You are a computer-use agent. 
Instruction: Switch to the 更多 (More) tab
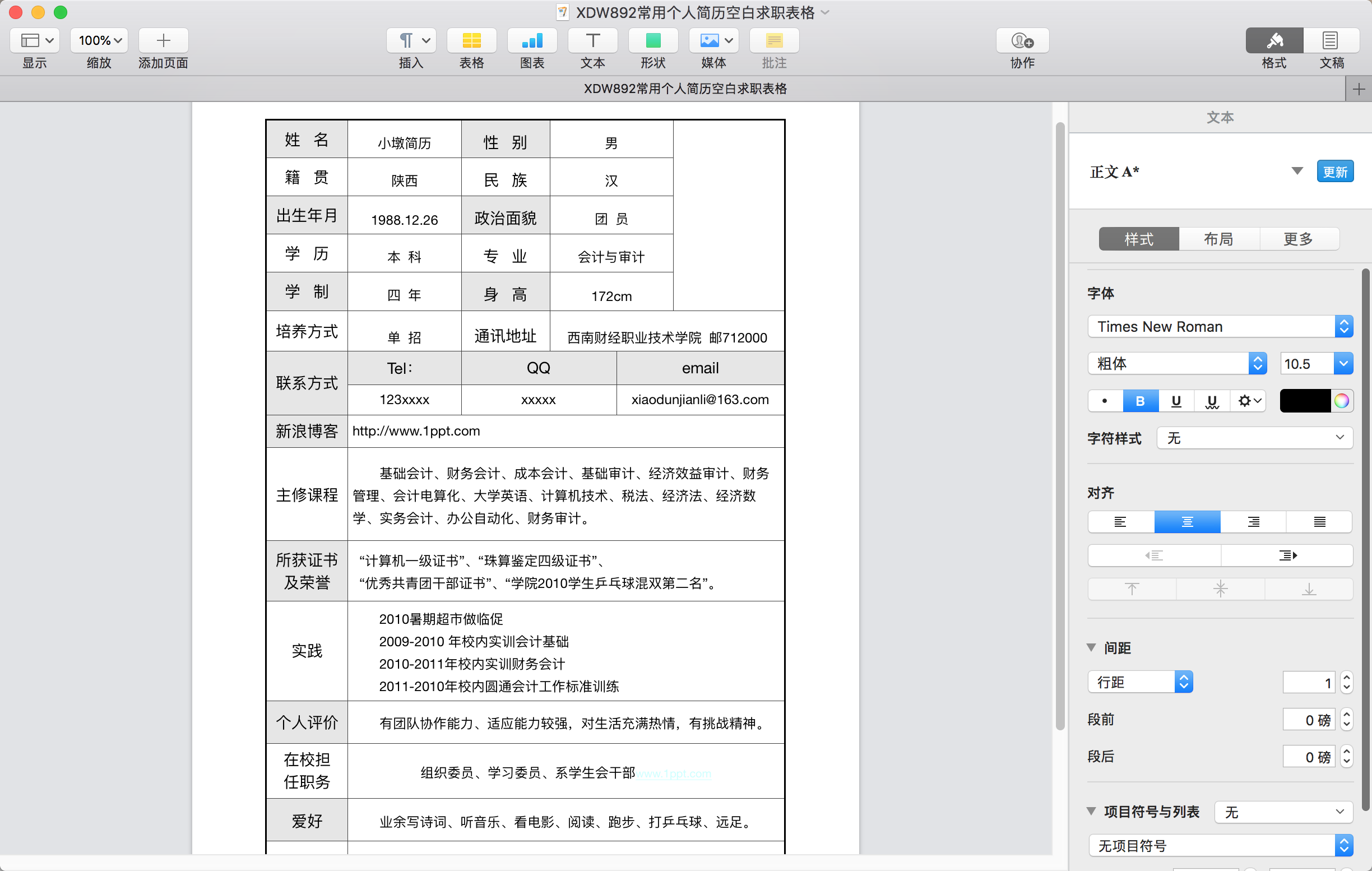pyautogui.click(x=1299, y=239)
